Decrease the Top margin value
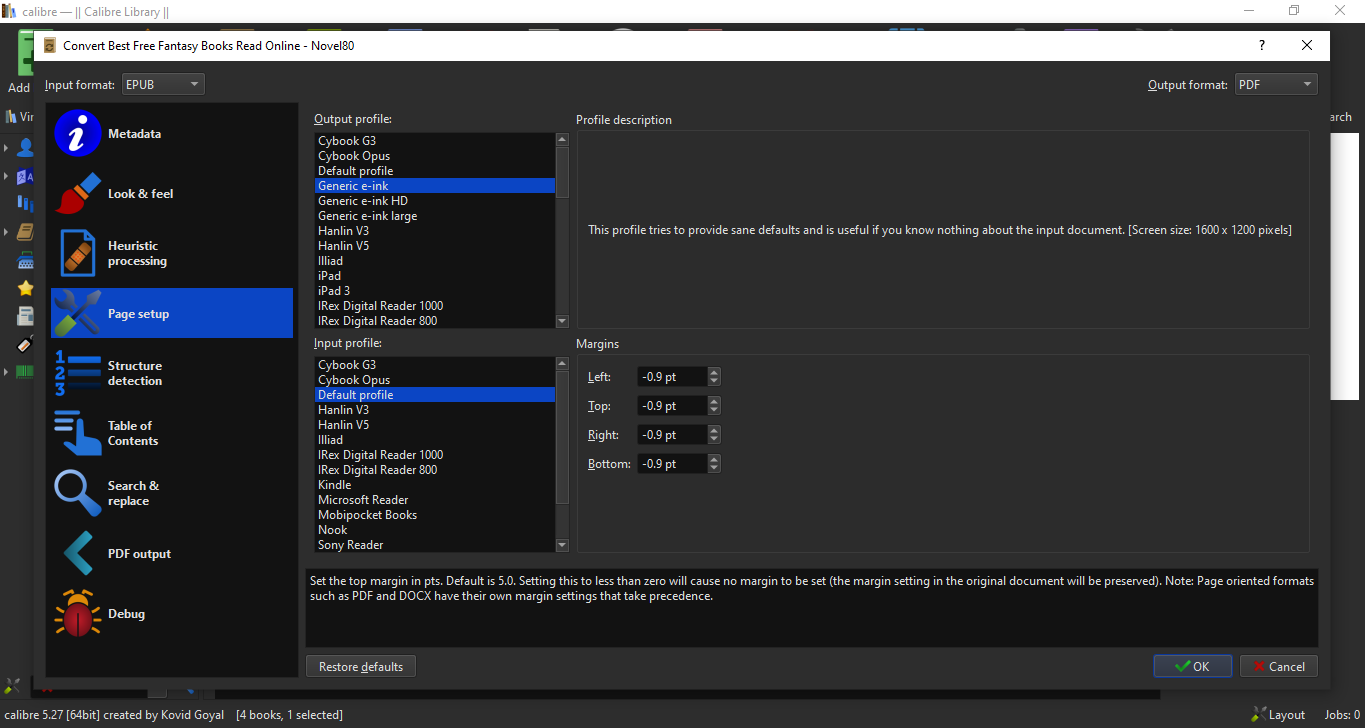The image size is (1365, 728). point(714,411)
